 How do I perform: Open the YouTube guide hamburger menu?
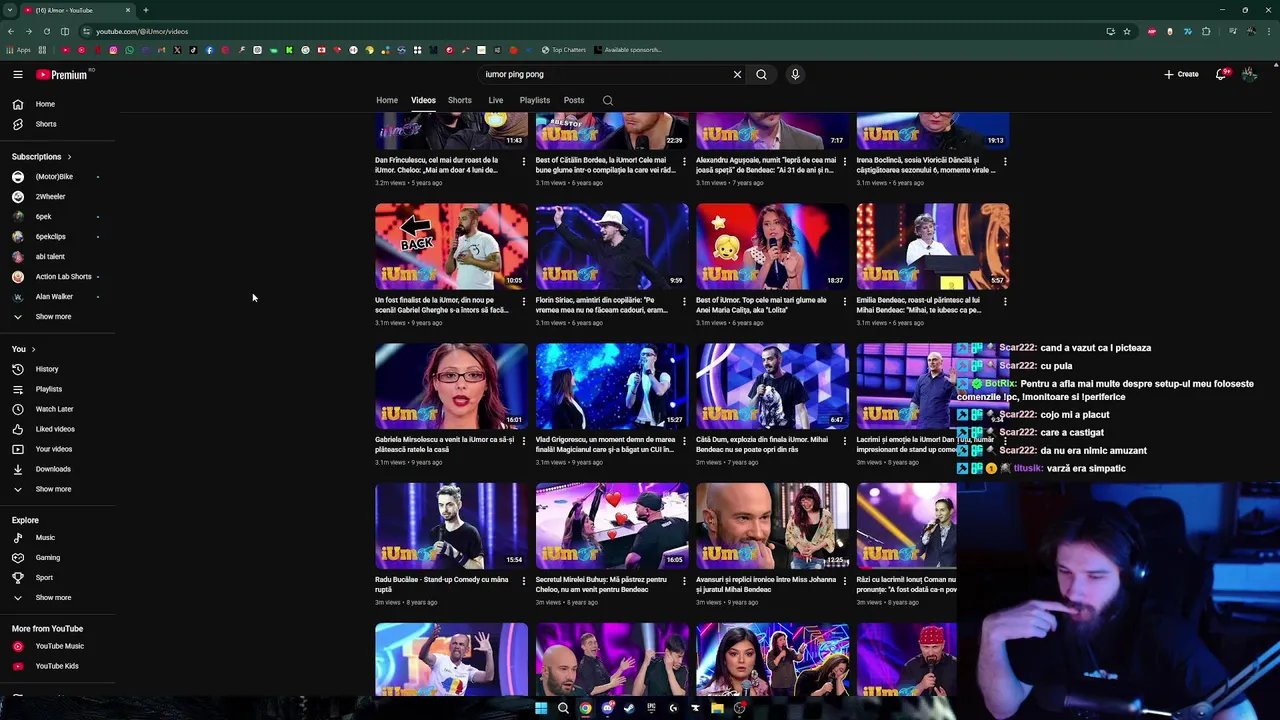click(x=17, y=74)
